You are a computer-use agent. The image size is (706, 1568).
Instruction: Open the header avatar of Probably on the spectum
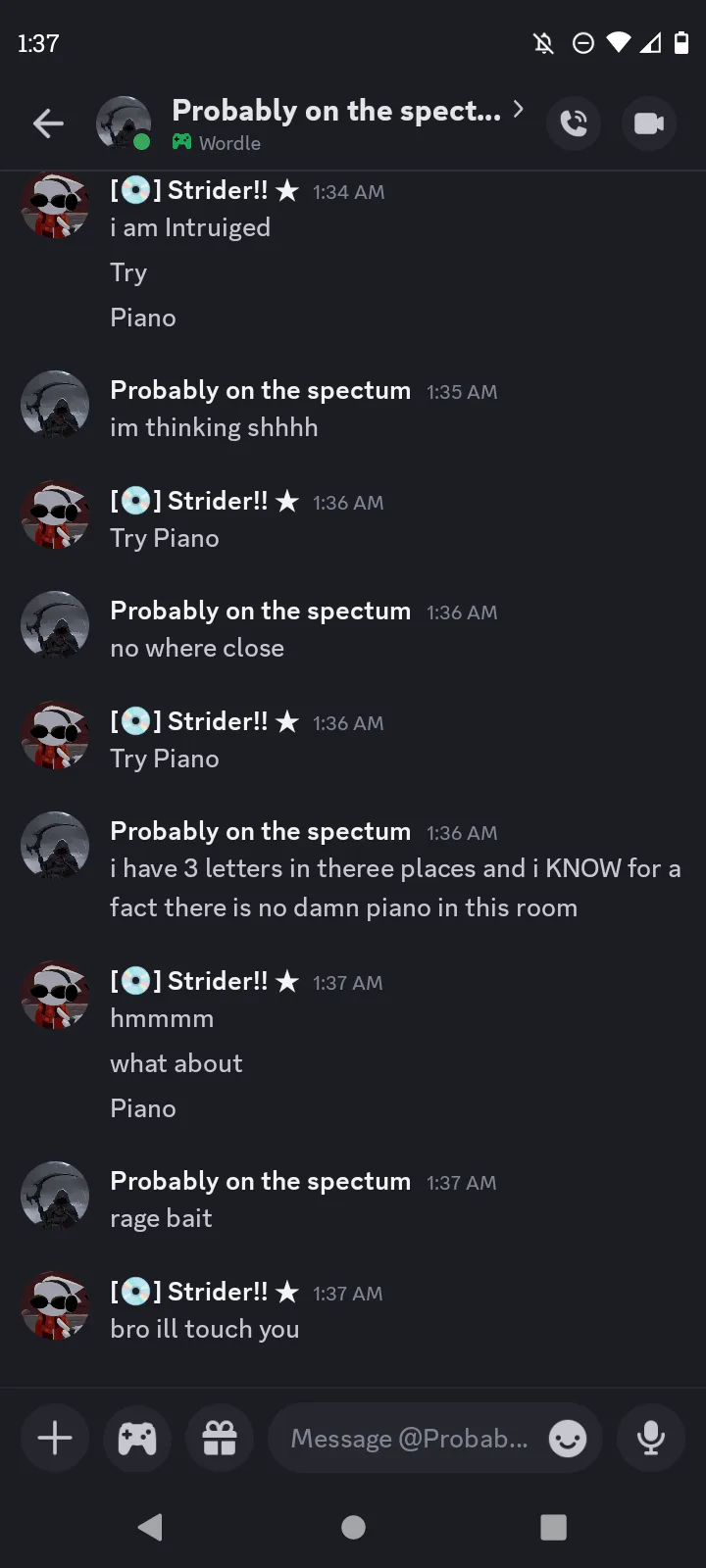click(124, 123)
